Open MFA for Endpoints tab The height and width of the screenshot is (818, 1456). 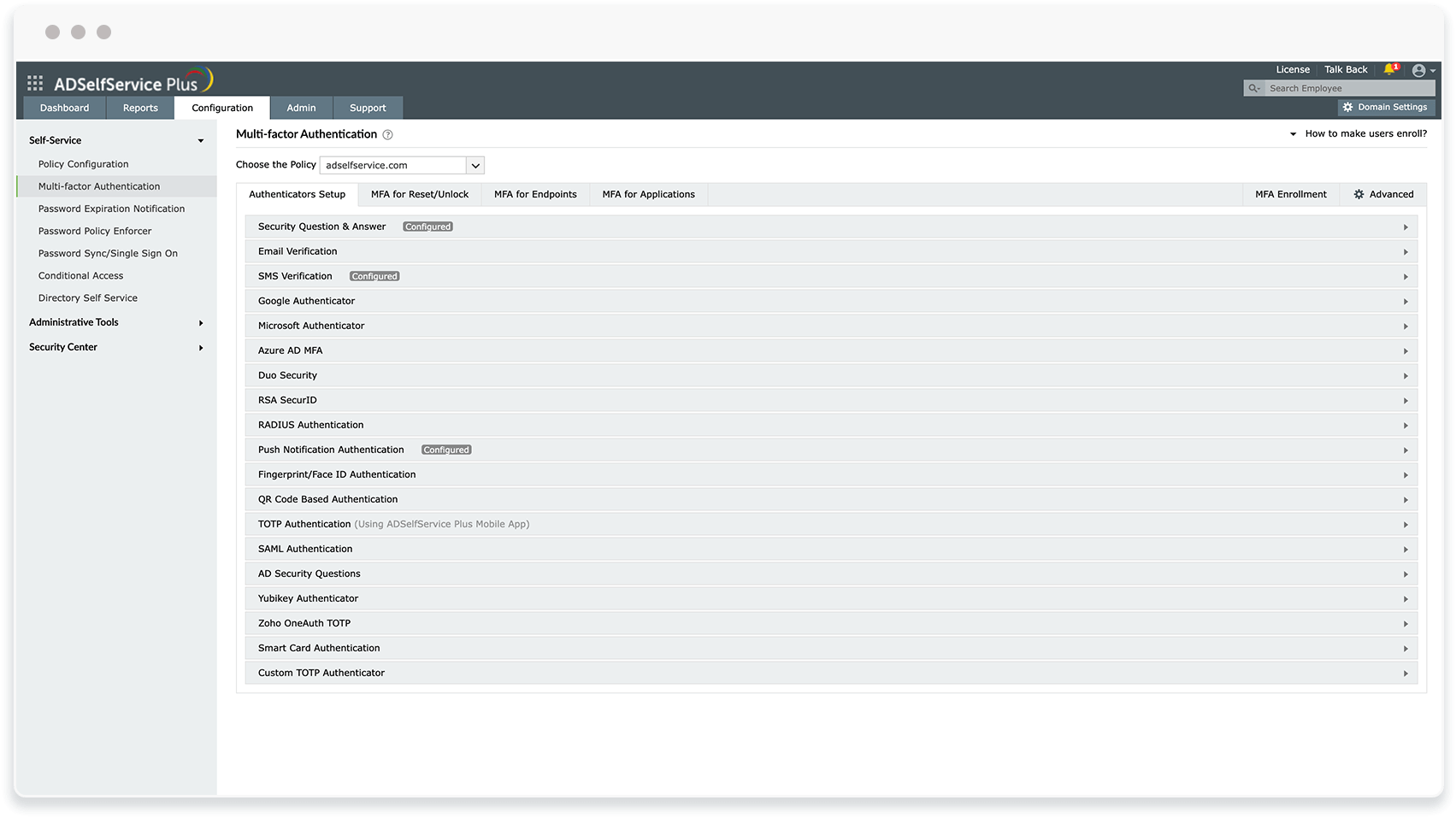pos(535,194)
